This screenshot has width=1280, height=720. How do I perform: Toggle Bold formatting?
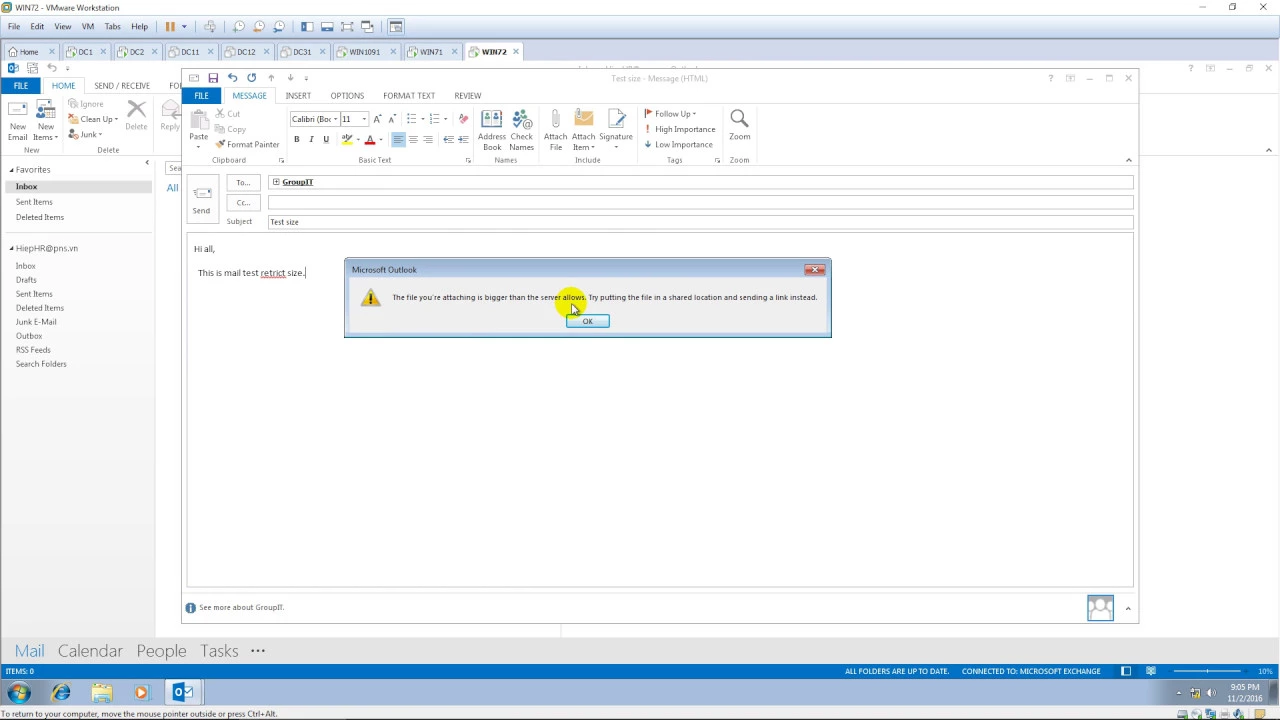coord(296,139)
